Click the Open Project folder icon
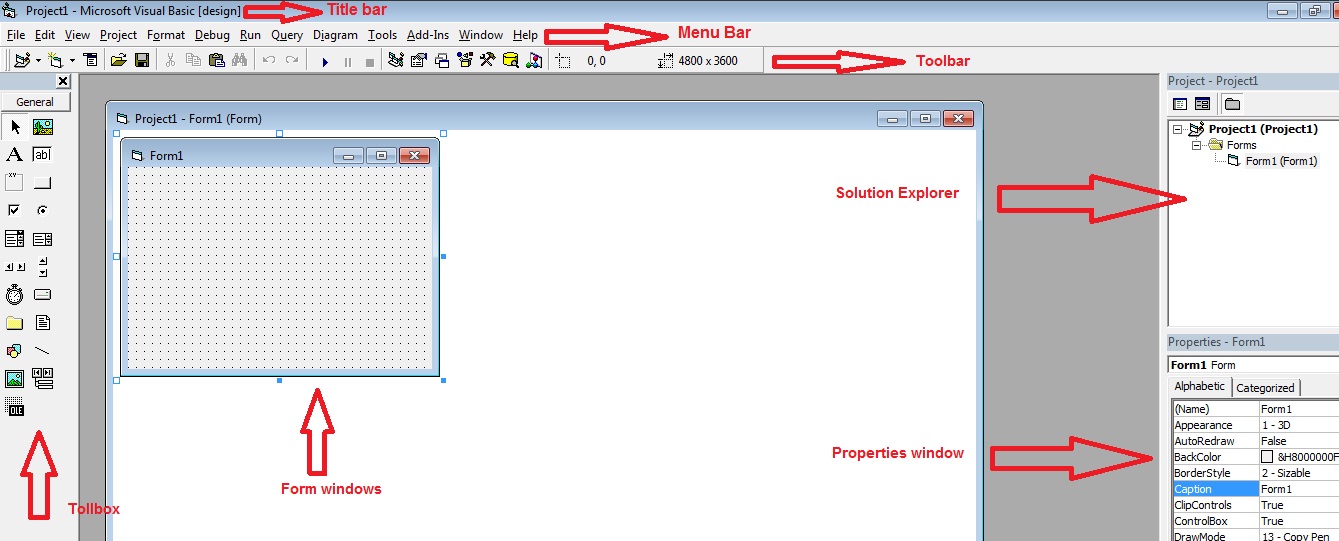The image size is (1339, 541). (118, 61)
